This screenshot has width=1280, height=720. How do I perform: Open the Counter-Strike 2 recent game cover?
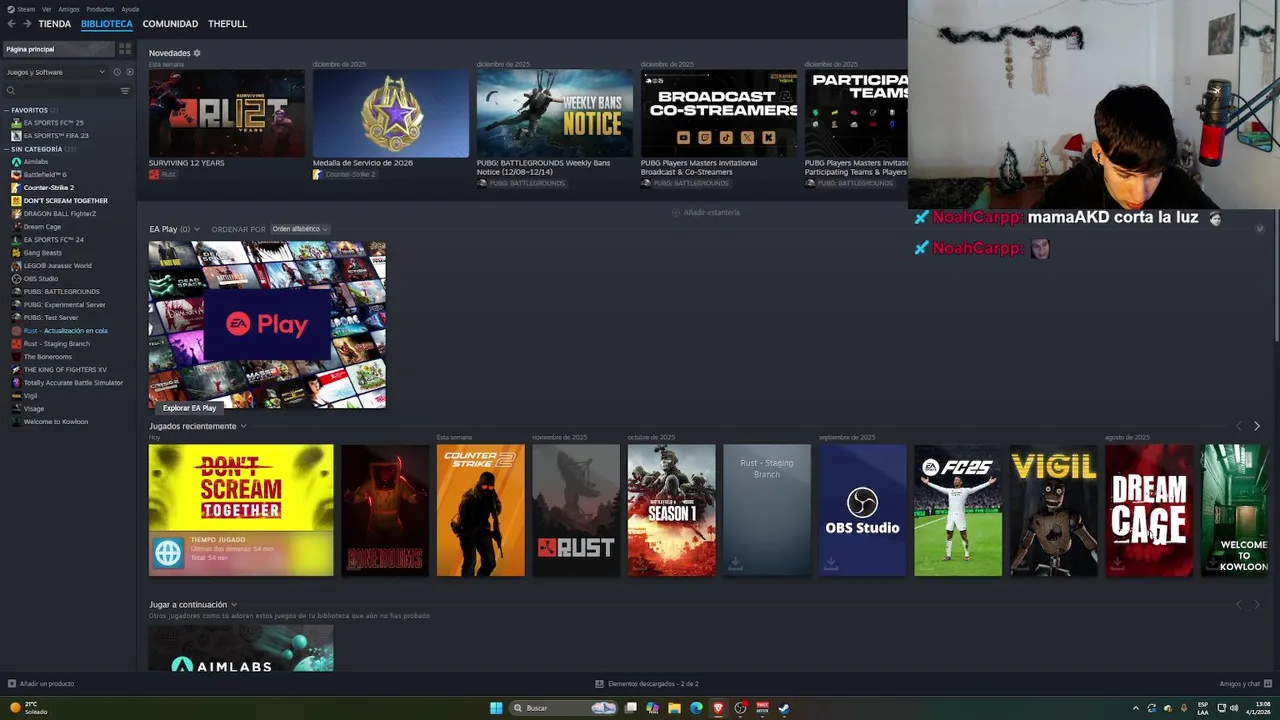point(480,510)
